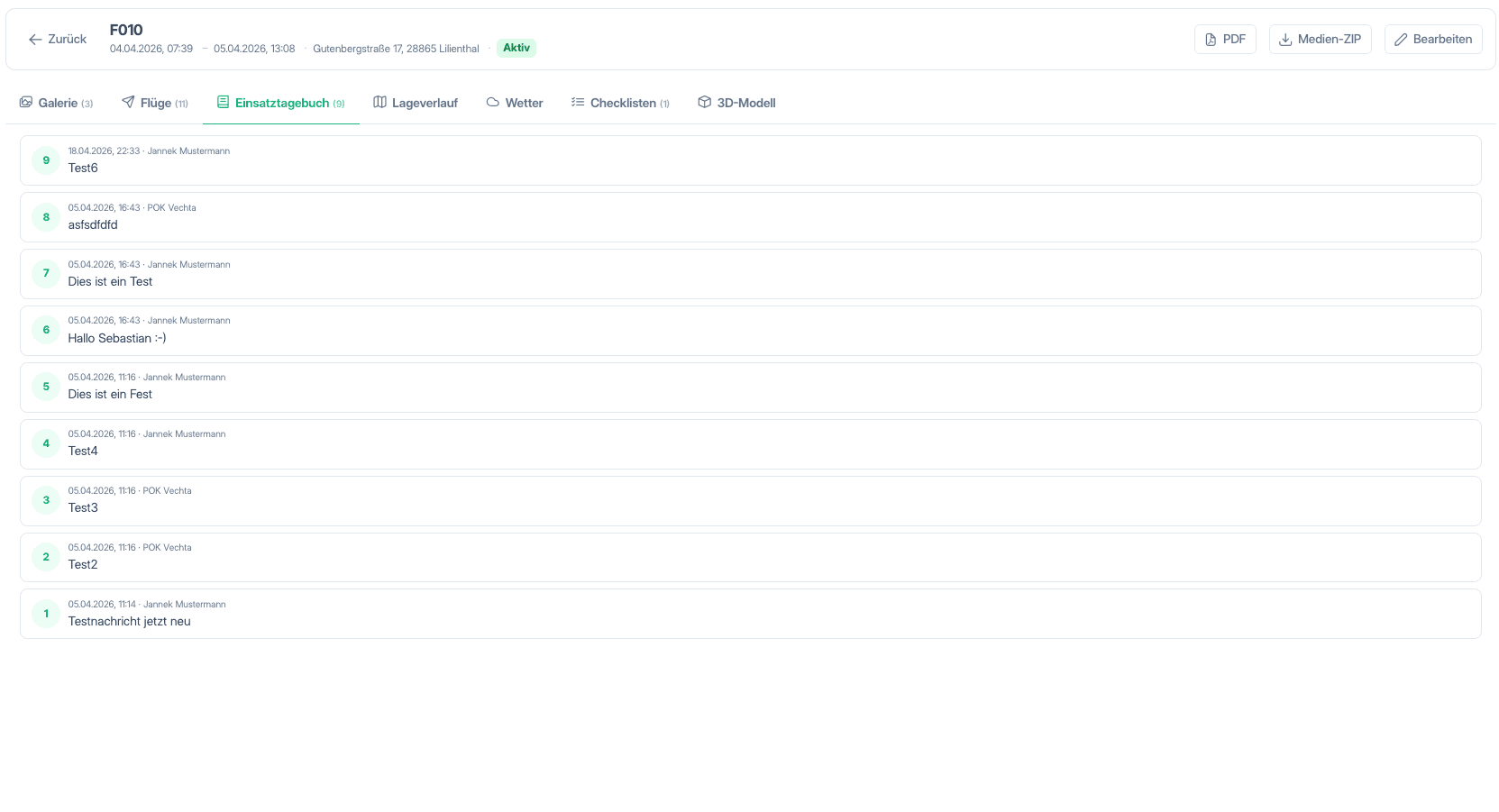Click the end date 05.04.2026, 13:08
This screenshot has width=1499, height=812.
pyautogui.click(x=254, y=49)
